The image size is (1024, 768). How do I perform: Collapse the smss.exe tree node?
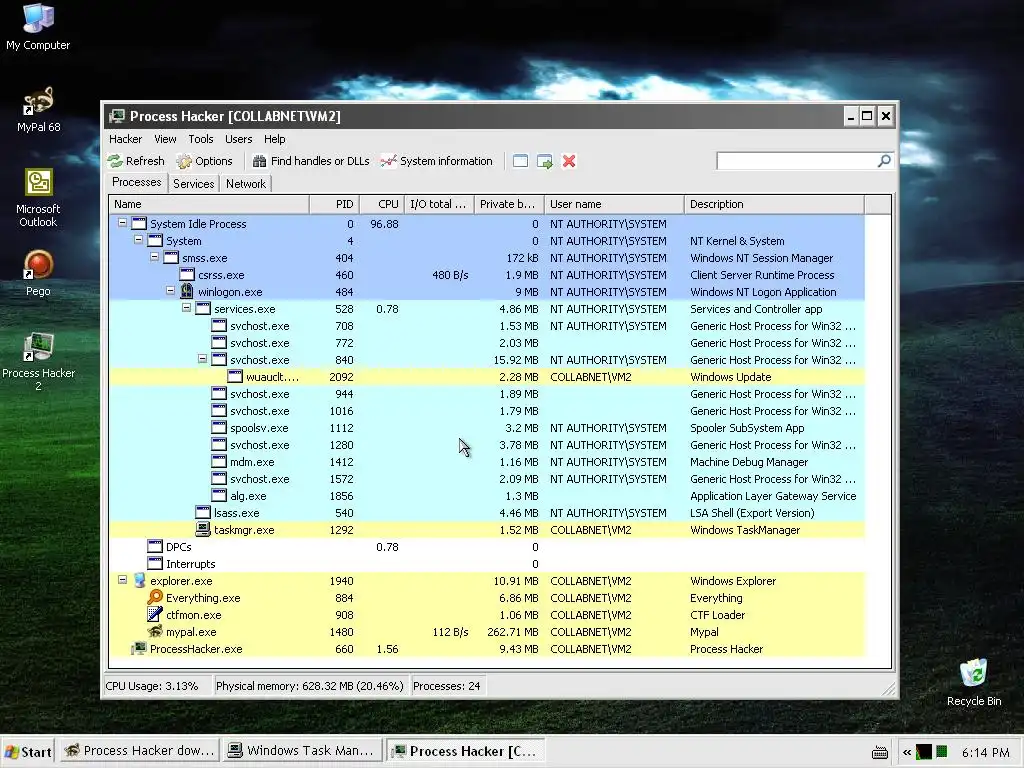point(154,257)
